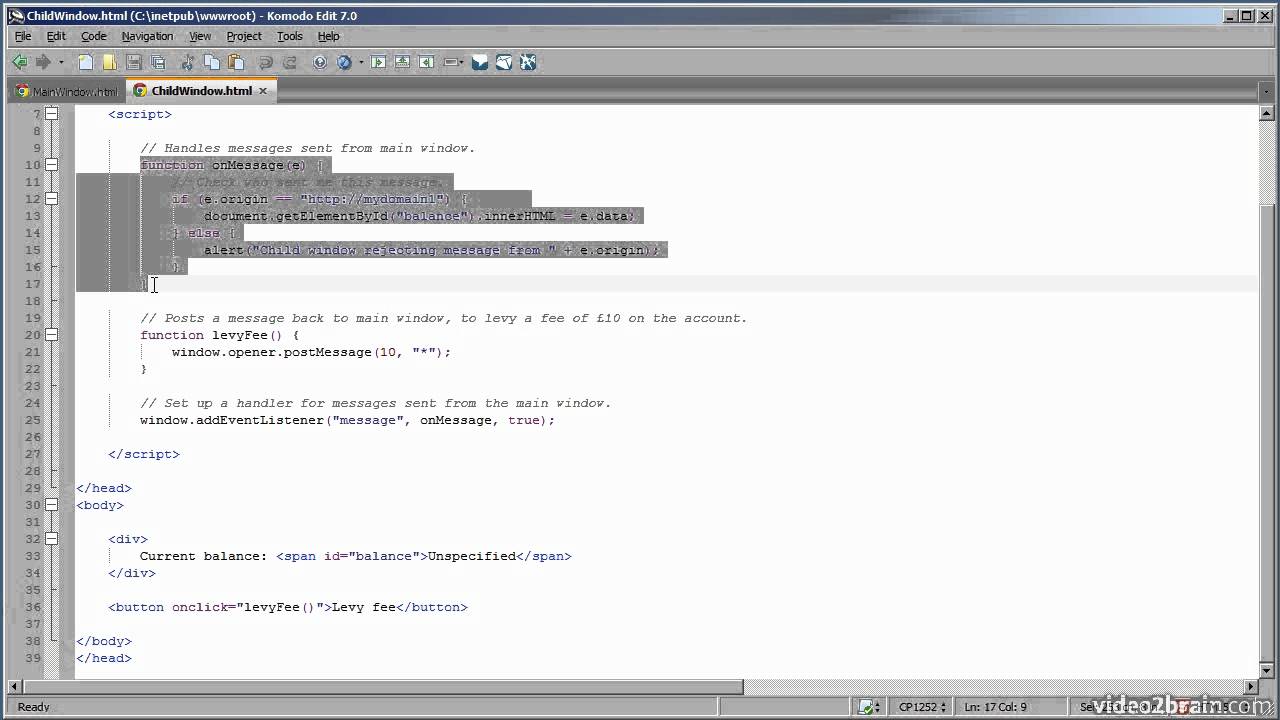Save the file with the floppy icon

[x=134, y=62]
